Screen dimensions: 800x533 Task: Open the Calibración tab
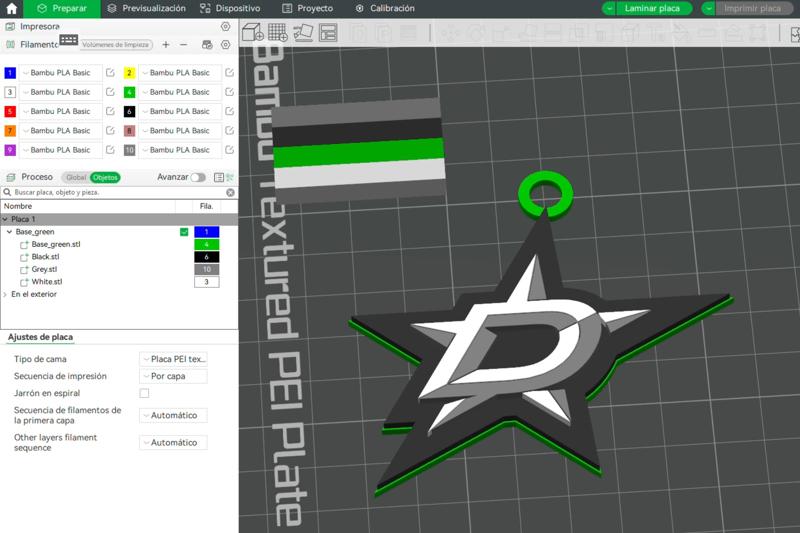pos(385,9)
